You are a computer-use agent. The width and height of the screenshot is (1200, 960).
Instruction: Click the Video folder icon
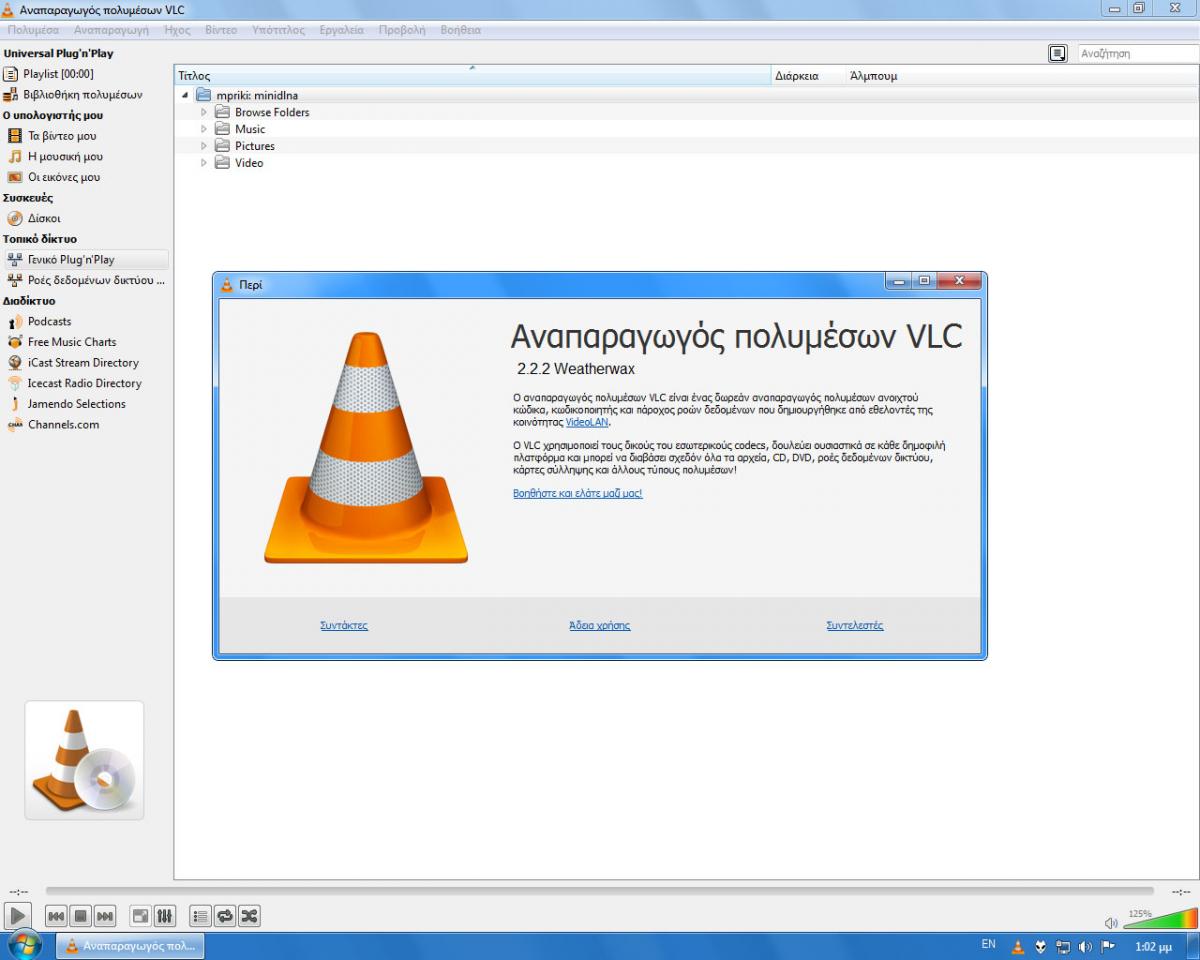222,163
